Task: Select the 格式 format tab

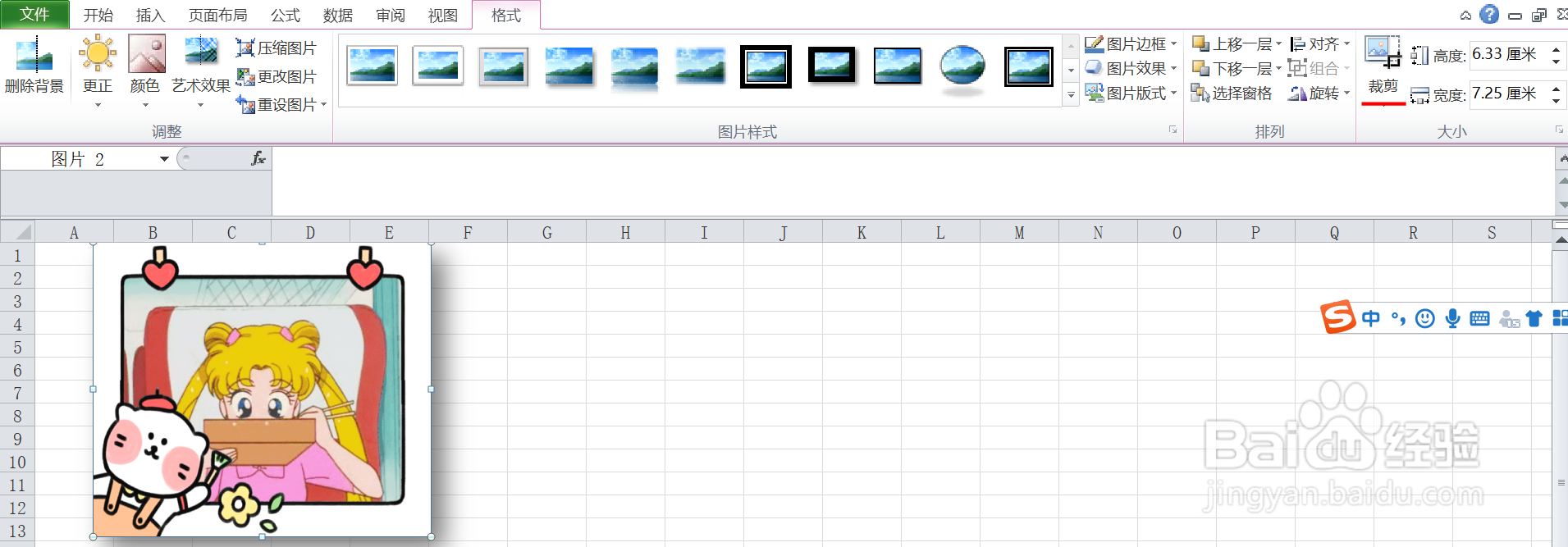Action: point(506,16)
